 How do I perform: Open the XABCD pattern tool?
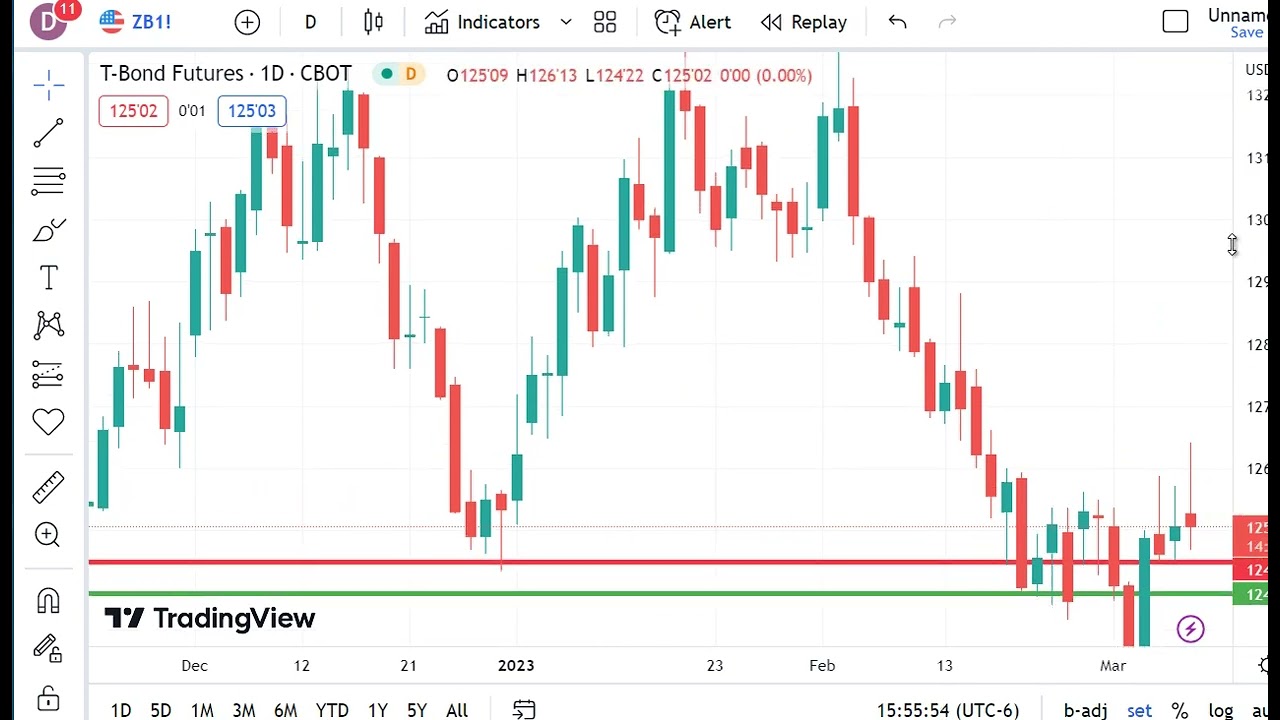point(48,325)
